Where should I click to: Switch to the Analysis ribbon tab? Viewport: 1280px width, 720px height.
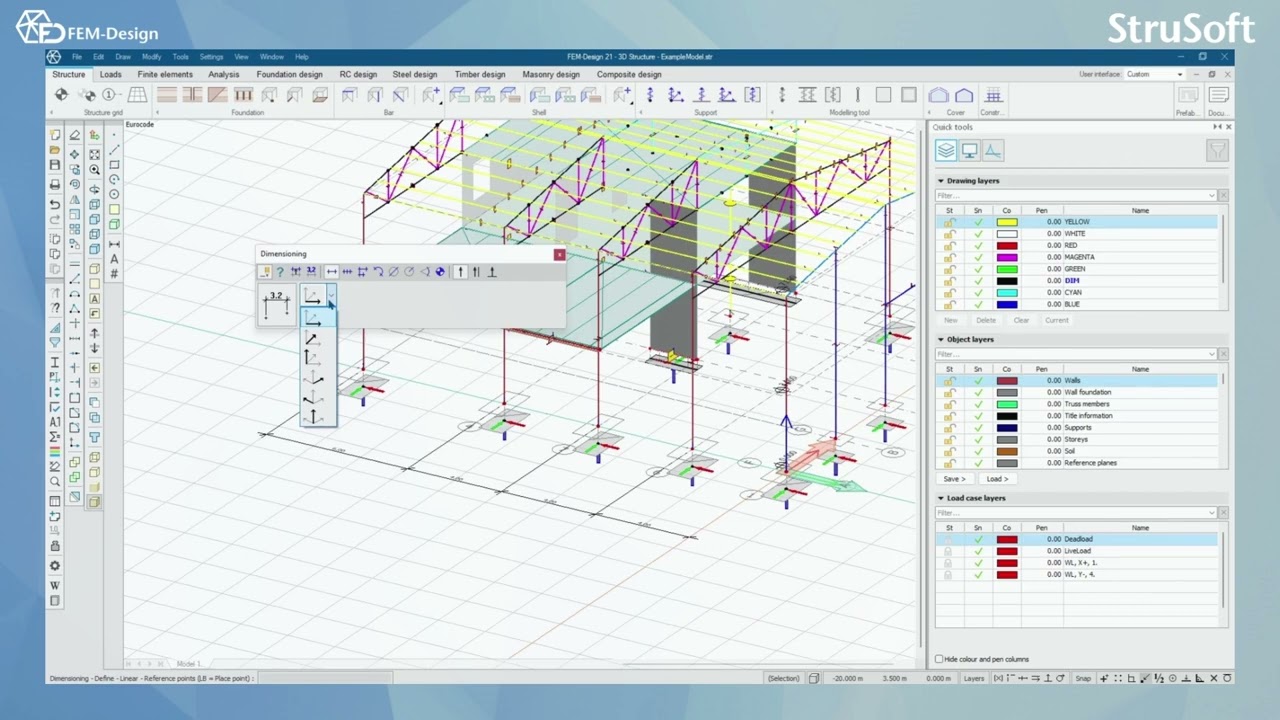[223, 74]
